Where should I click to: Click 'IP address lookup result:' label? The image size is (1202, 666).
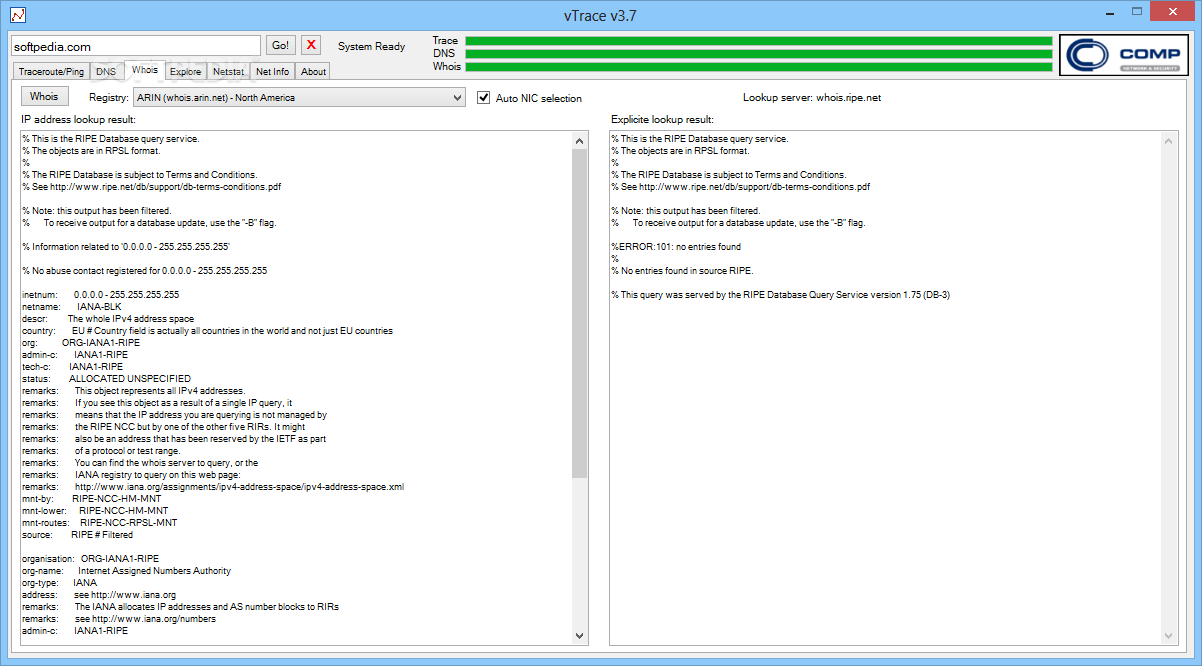[79, 119]
